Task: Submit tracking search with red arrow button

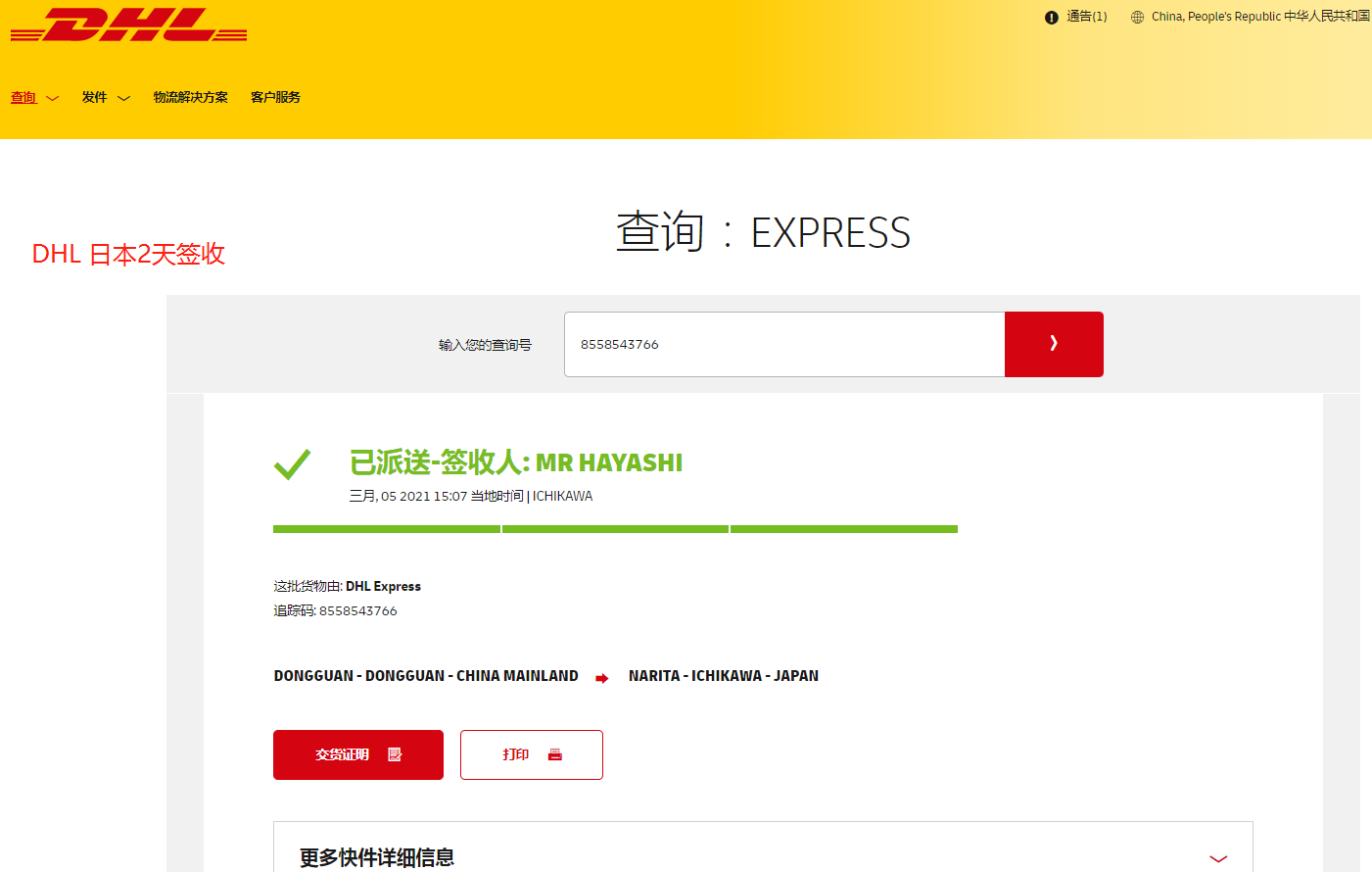Action: 1054,344
